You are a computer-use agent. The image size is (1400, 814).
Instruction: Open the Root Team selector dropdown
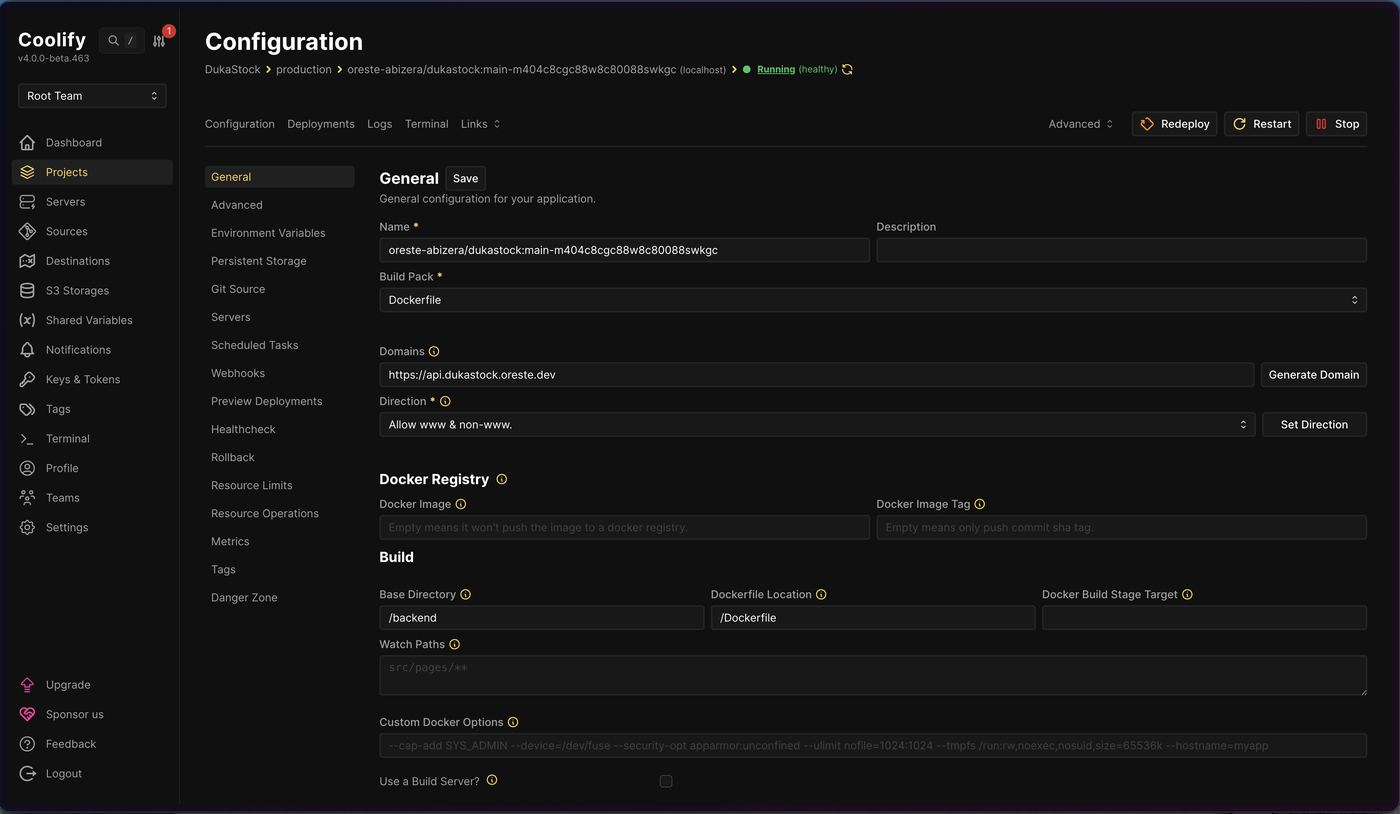pyautogui.click(x=92, y=96)
